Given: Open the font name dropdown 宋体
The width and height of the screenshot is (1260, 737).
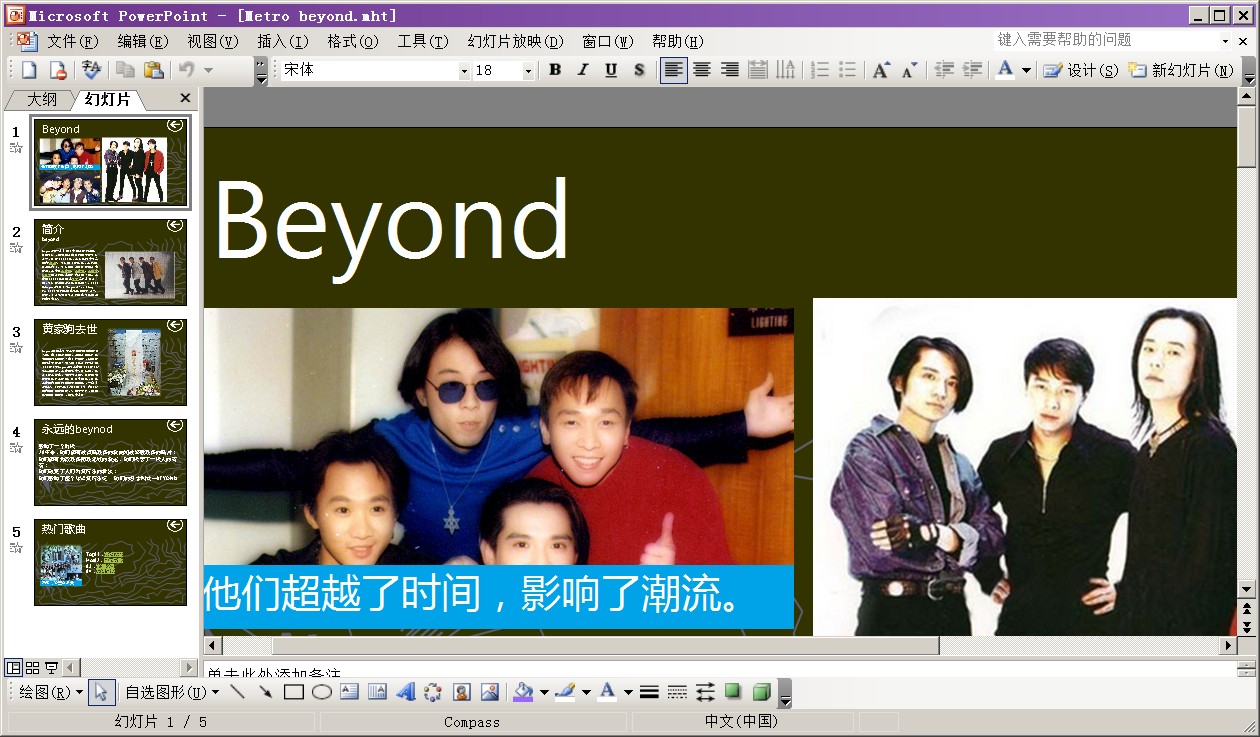Looking at the screenshot, I should pos(464,70).
